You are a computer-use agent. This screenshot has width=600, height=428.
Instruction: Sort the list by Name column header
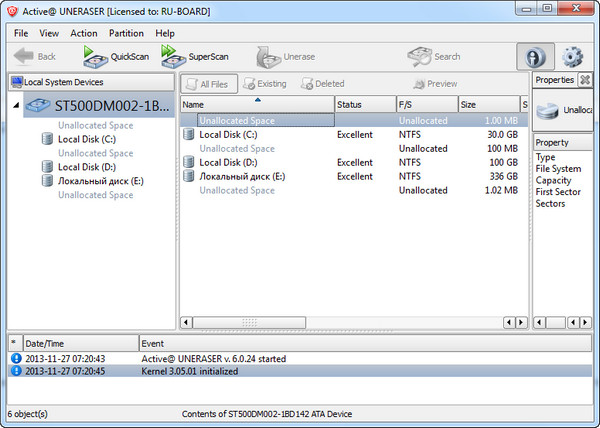click(257, 104)
